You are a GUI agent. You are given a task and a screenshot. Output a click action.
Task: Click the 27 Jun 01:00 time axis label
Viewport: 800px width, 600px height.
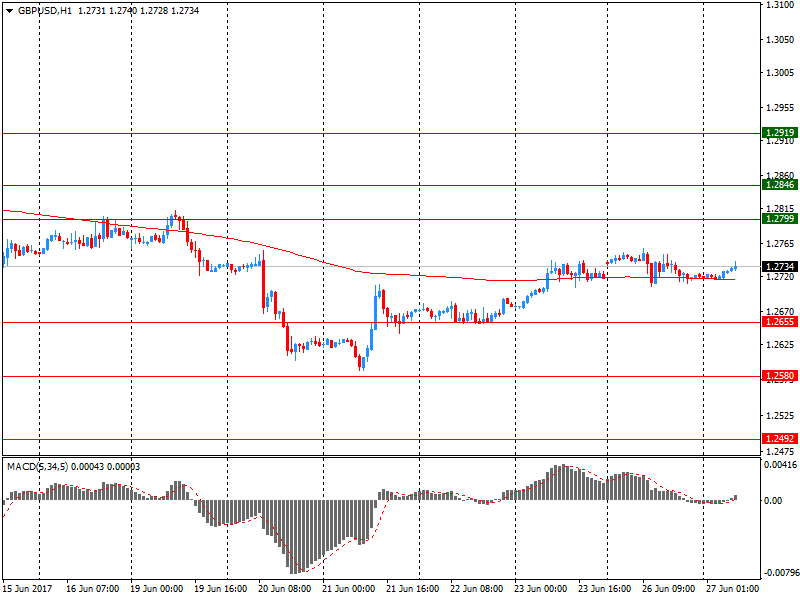[733, 589]
